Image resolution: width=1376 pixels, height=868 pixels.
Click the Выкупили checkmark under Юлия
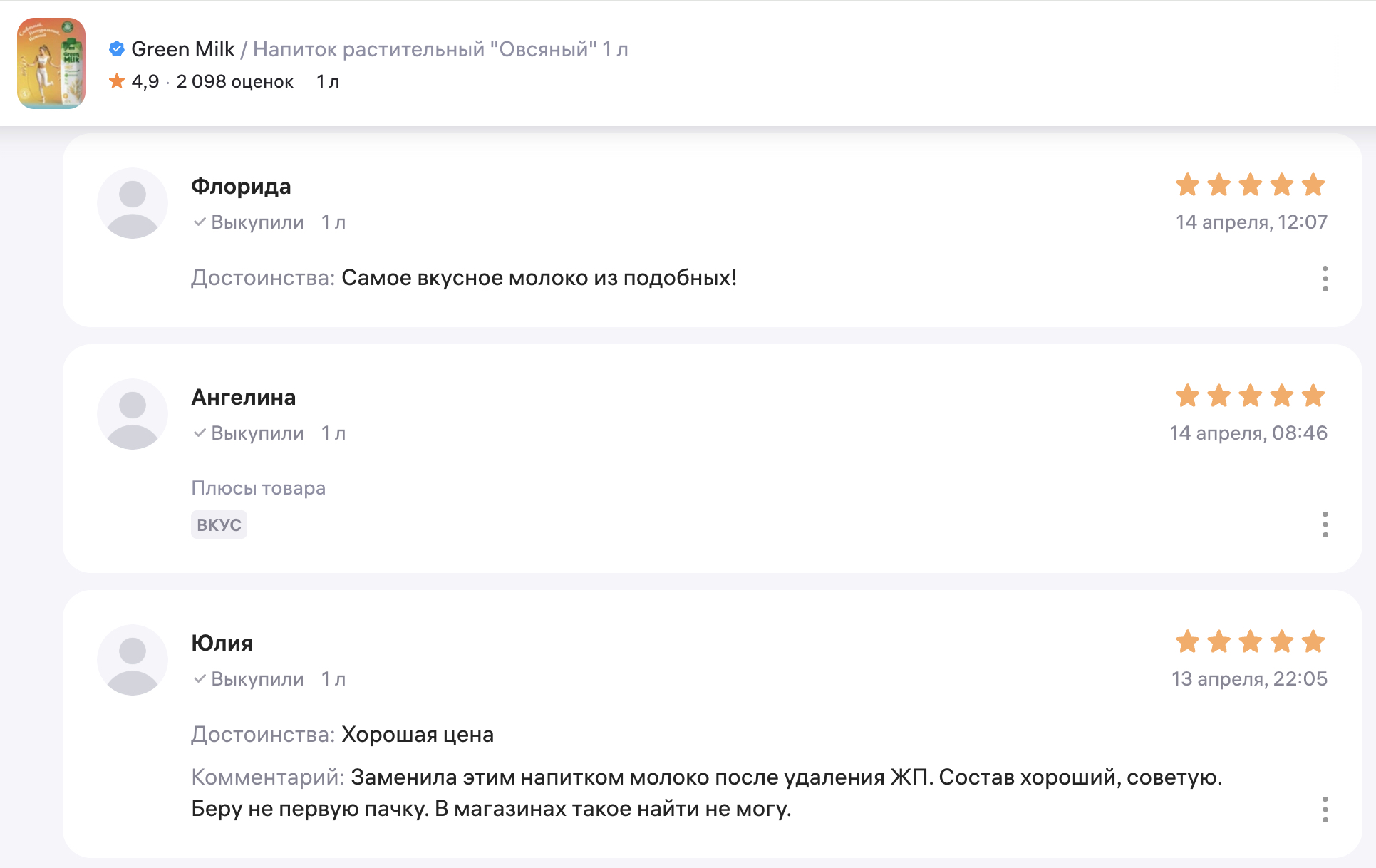coord(200,679)
